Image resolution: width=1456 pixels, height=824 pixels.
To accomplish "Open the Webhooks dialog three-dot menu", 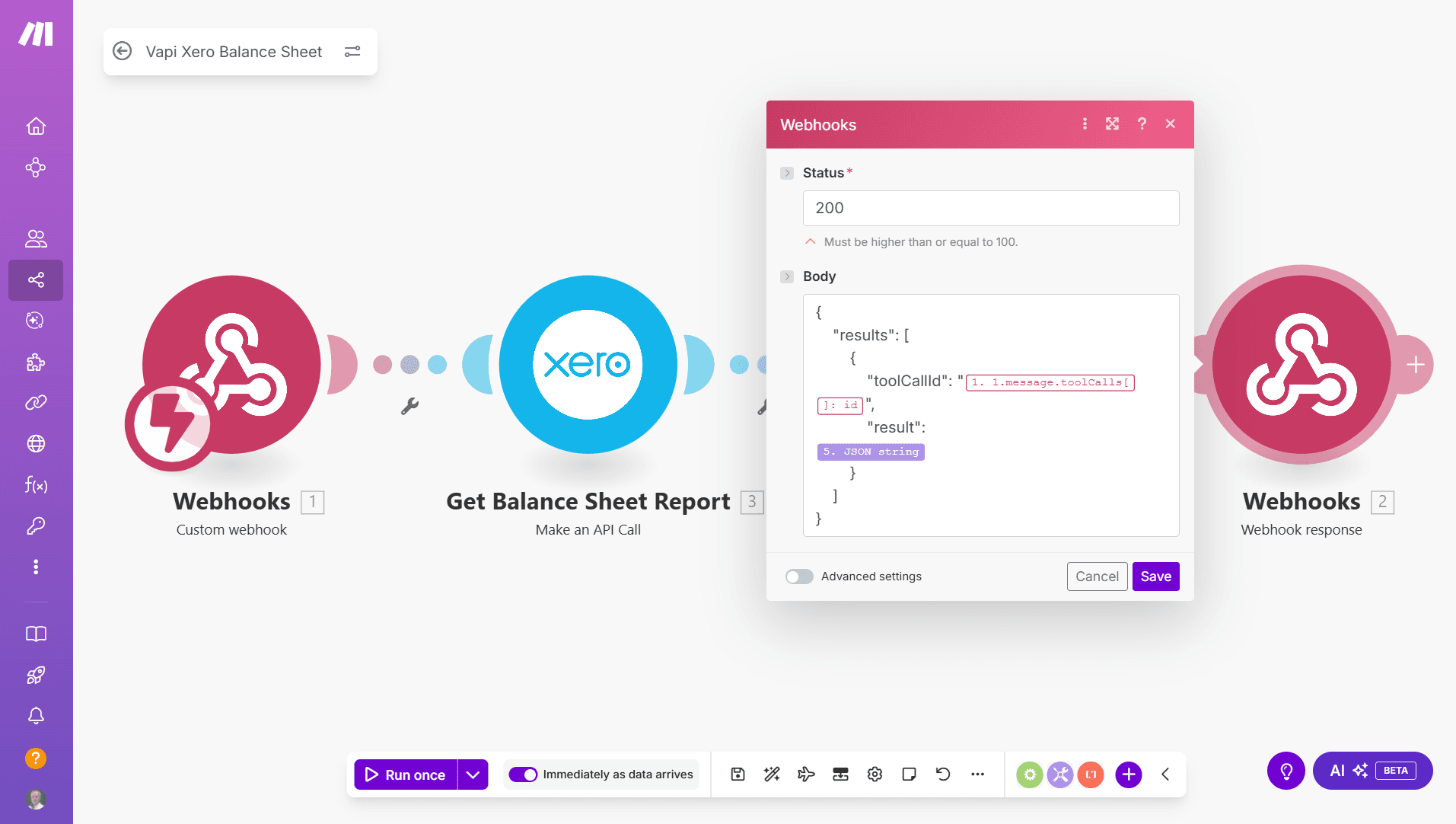I will coord(1085,124).
